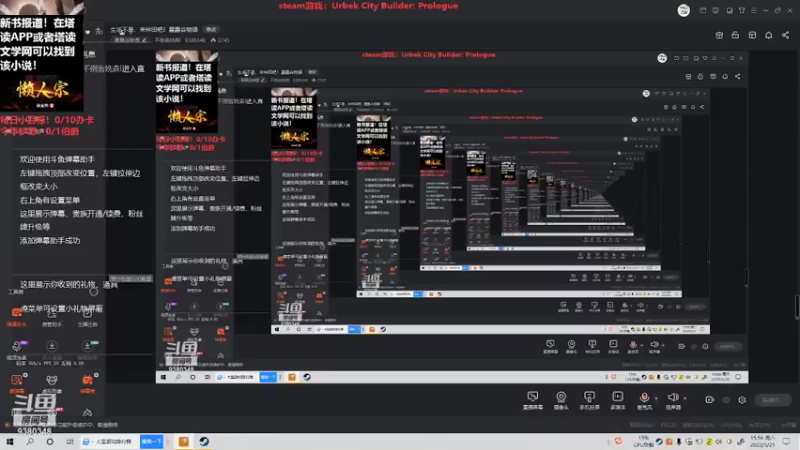Click the stream preview canvas in the main window
800x450 pixels.
tap(452, 217)
